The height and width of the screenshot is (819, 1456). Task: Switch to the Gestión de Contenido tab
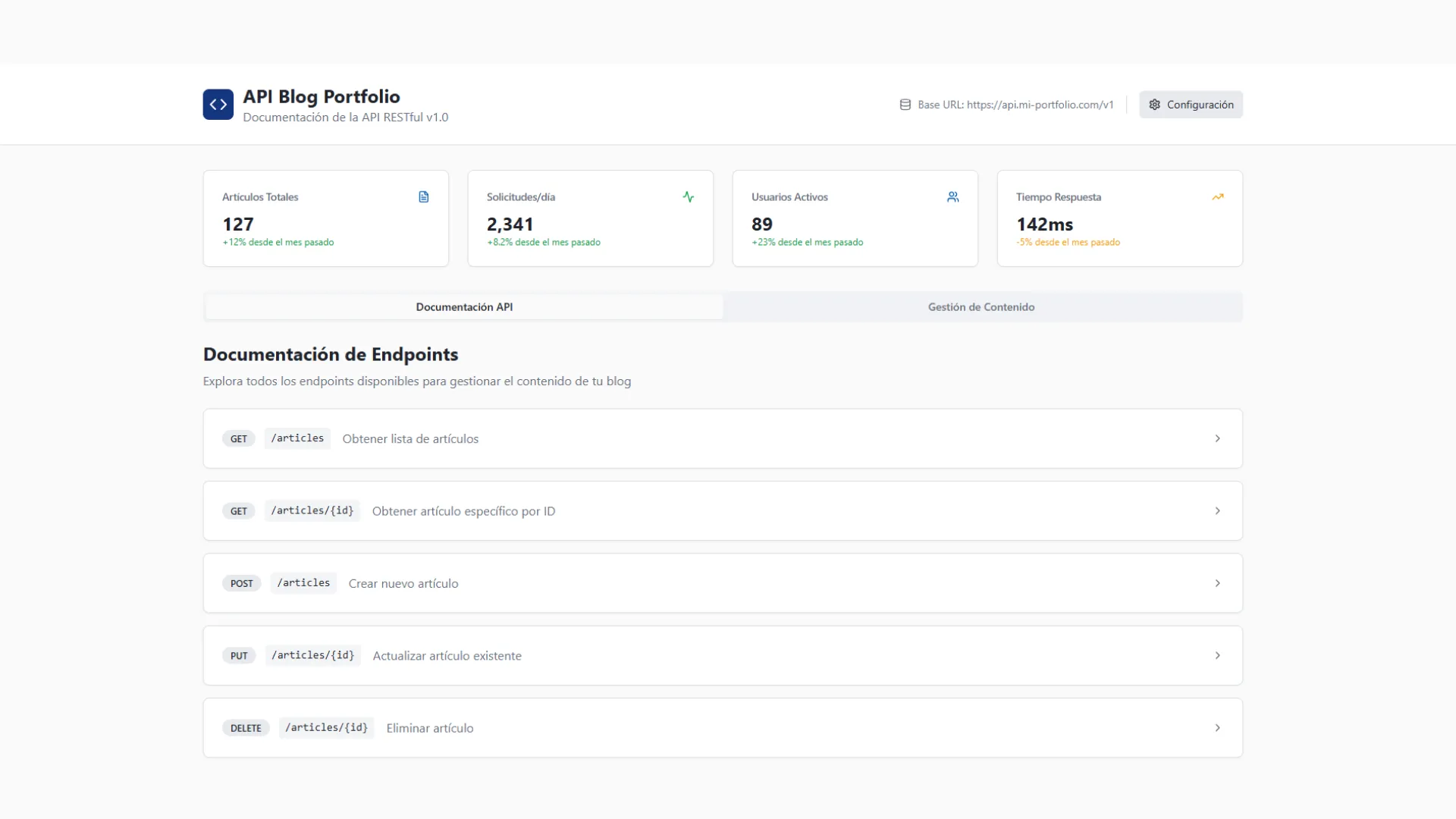point(981,307)
